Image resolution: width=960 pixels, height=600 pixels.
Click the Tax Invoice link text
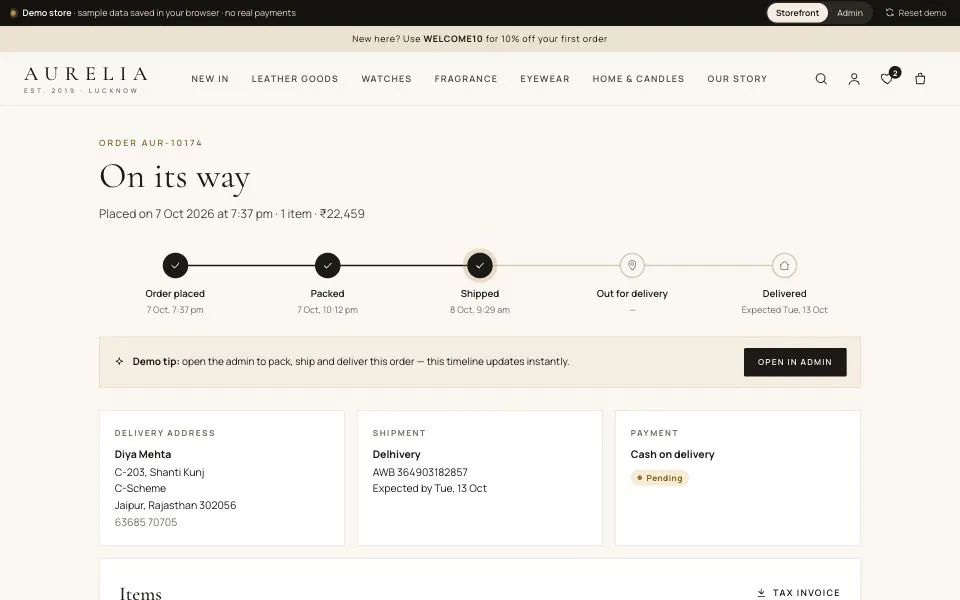point(806,593)
